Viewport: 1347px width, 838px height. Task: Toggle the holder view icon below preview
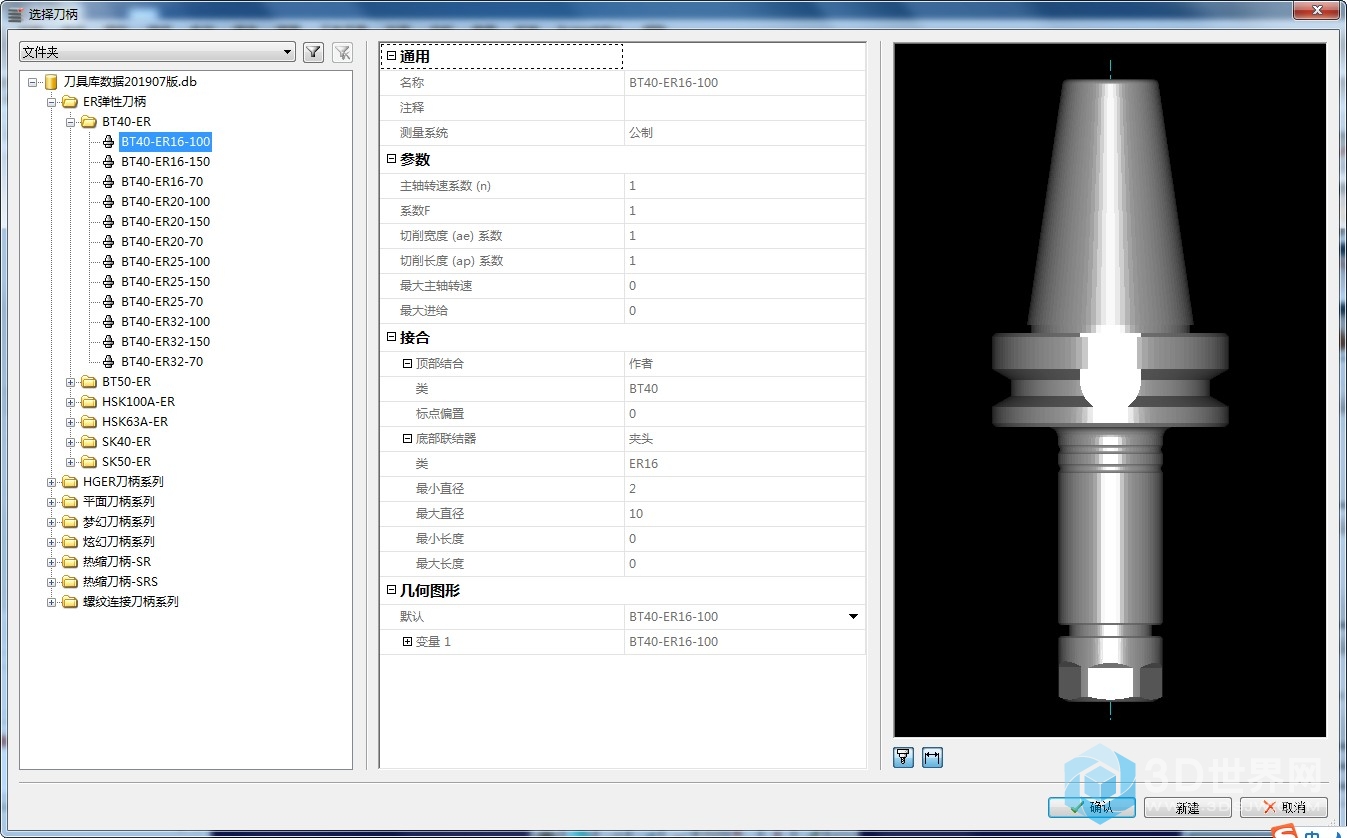(904, 758)
